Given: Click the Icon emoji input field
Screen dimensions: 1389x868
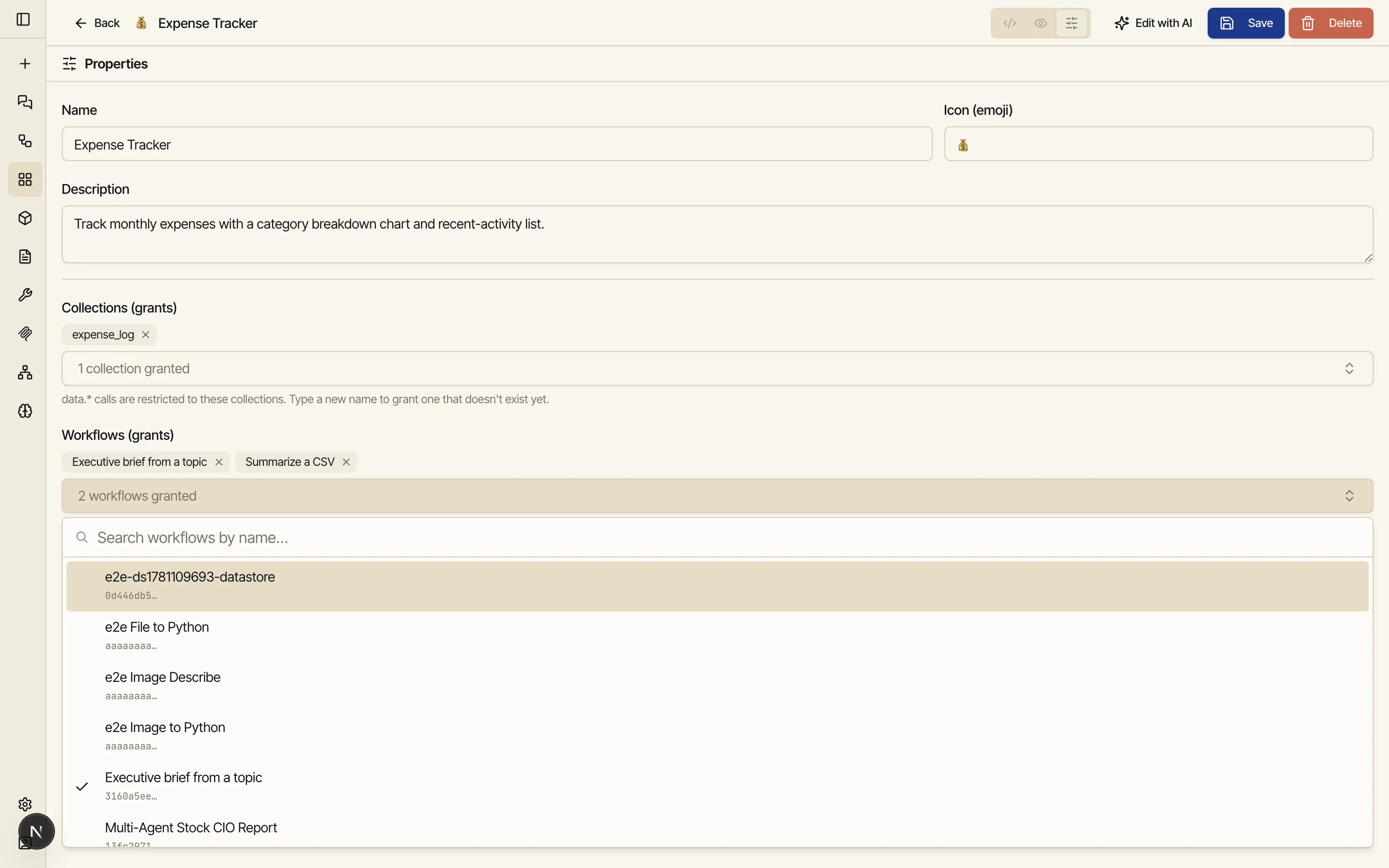Looking at the screenshot, I should tap(1158, 144).
